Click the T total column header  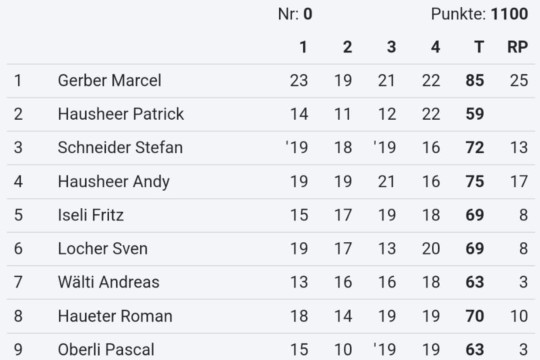(x=479, y=47)
